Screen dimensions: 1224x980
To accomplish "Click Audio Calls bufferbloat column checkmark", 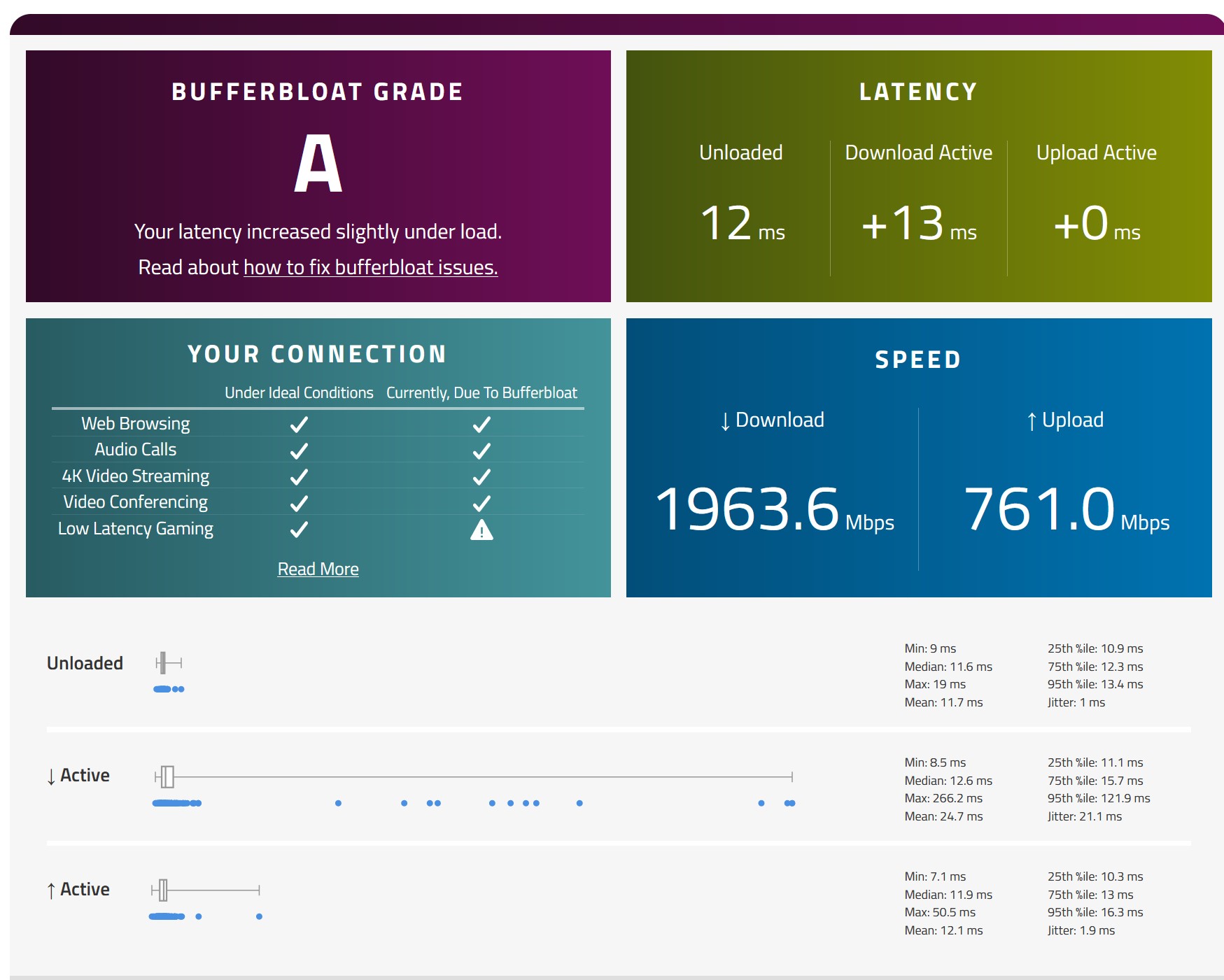I will 481,451.
